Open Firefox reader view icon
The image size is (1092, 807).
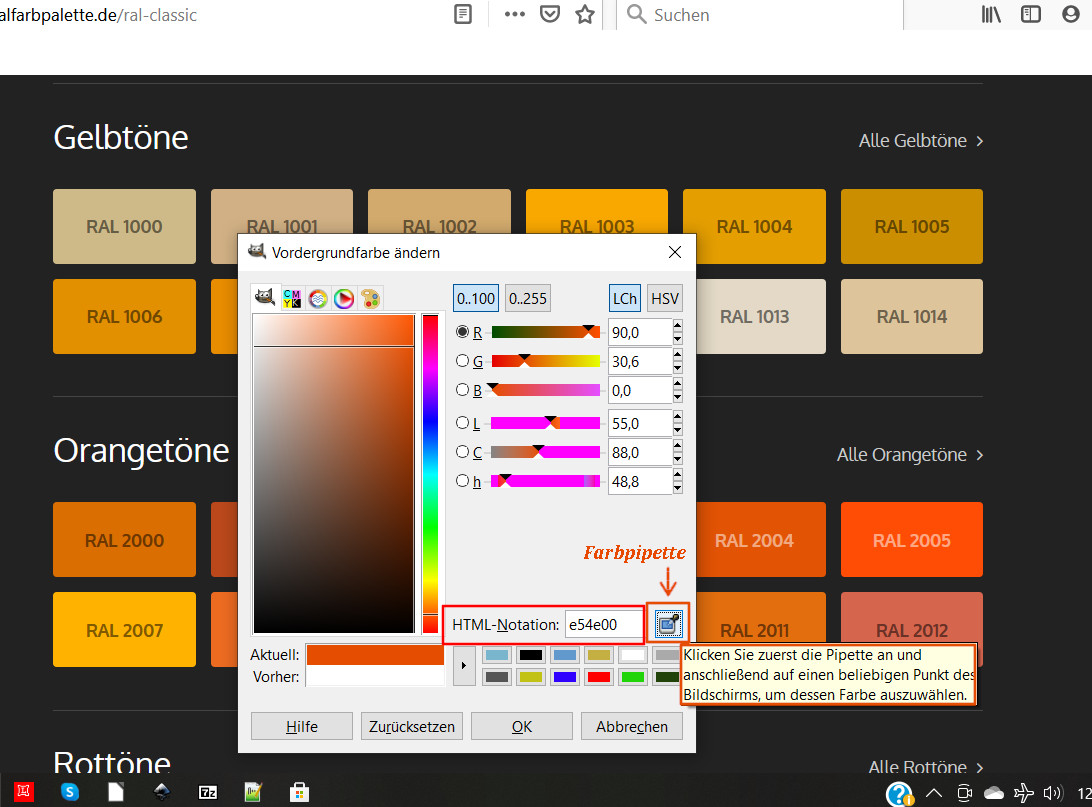coord(462,15)
